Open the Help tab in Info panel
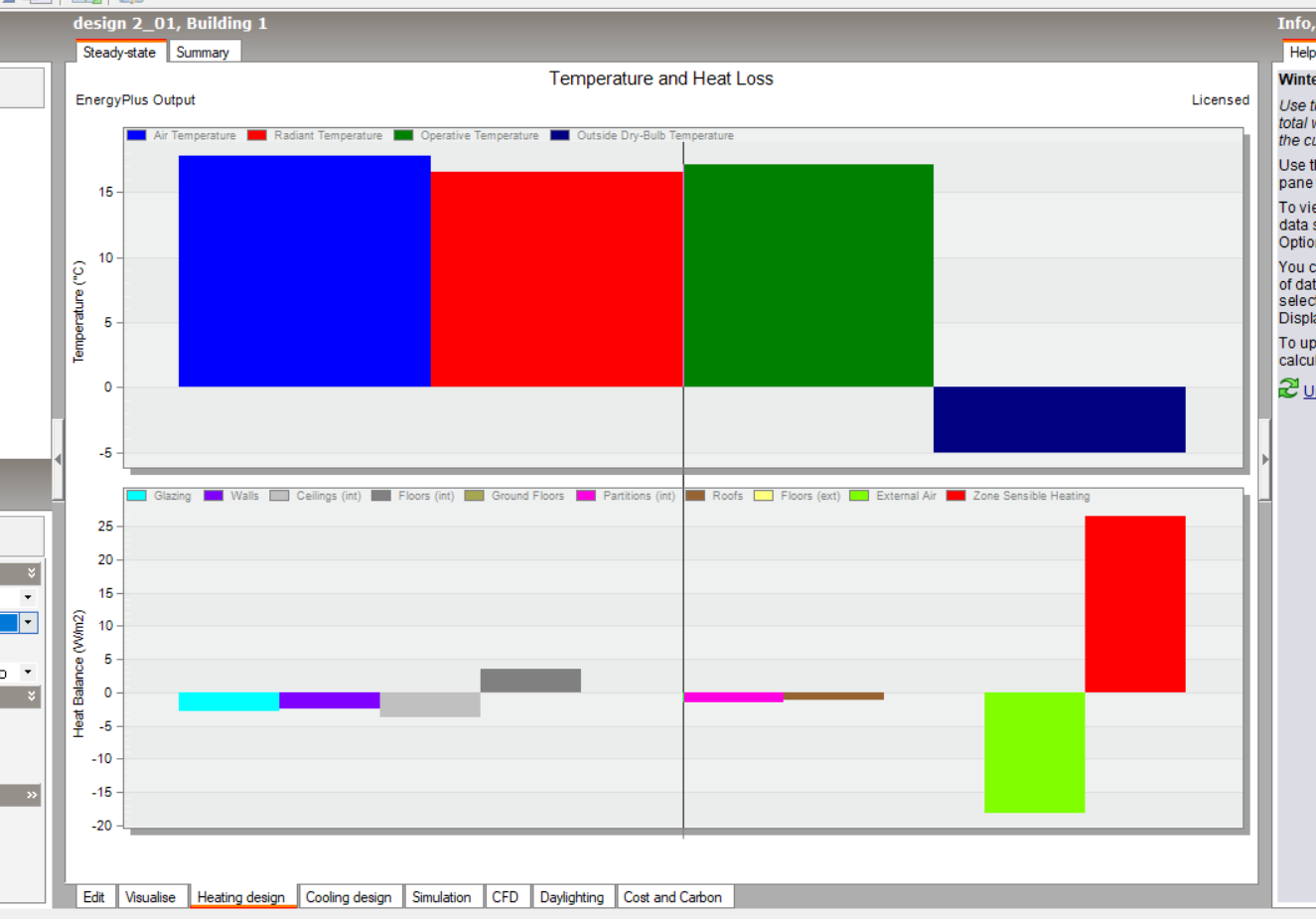This screenshot has height=919, width=1316. 1300,52
